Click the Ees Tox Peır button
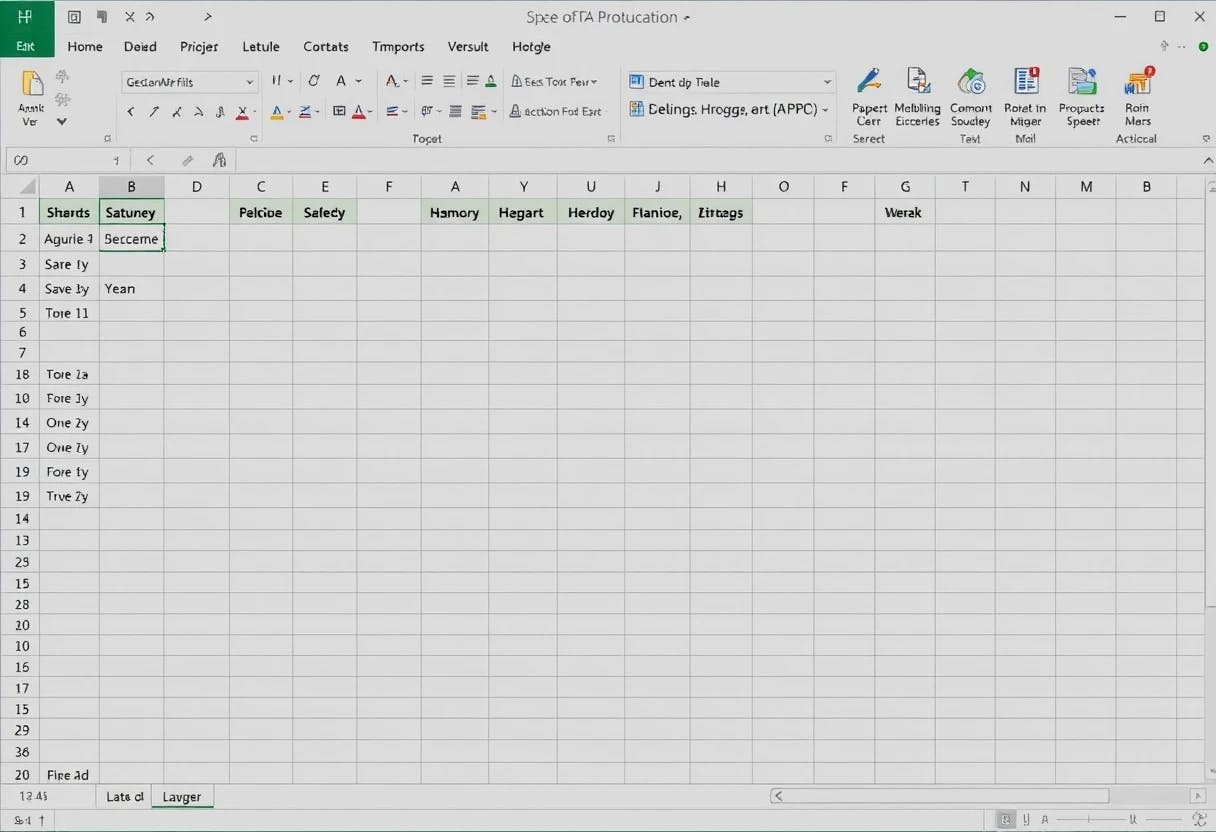The height and width of the screenshot is (832, 1216). (554, 82)
